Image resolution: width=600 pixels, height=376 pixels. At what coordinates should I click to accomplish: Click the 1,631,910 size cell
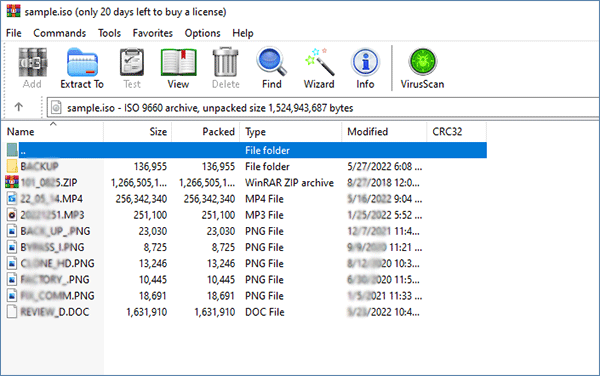tap(147, 312)
